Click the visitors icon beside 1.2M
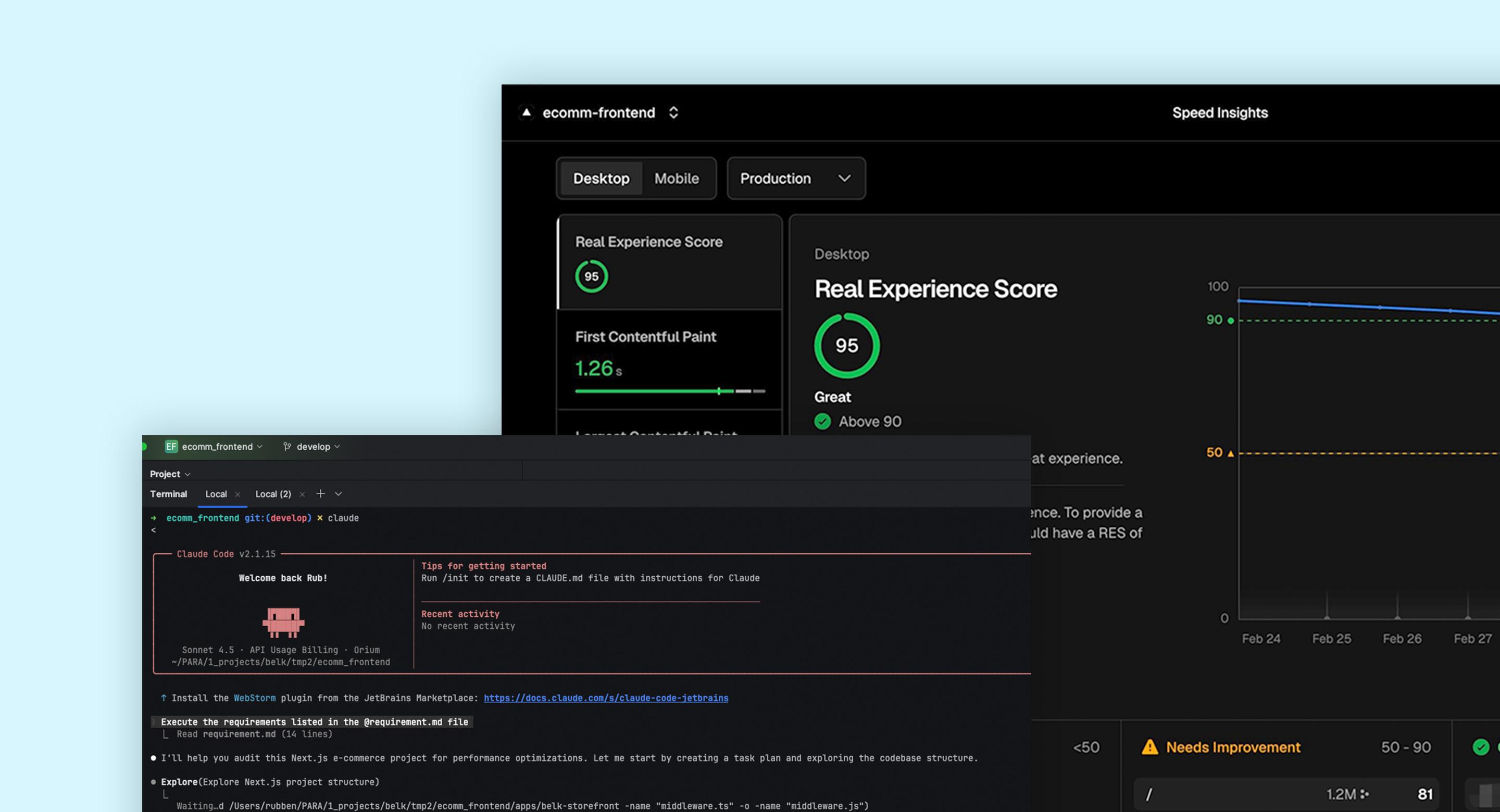Image resolution: width=1500 pixels, height=812 pixels. pos(1365,794)
